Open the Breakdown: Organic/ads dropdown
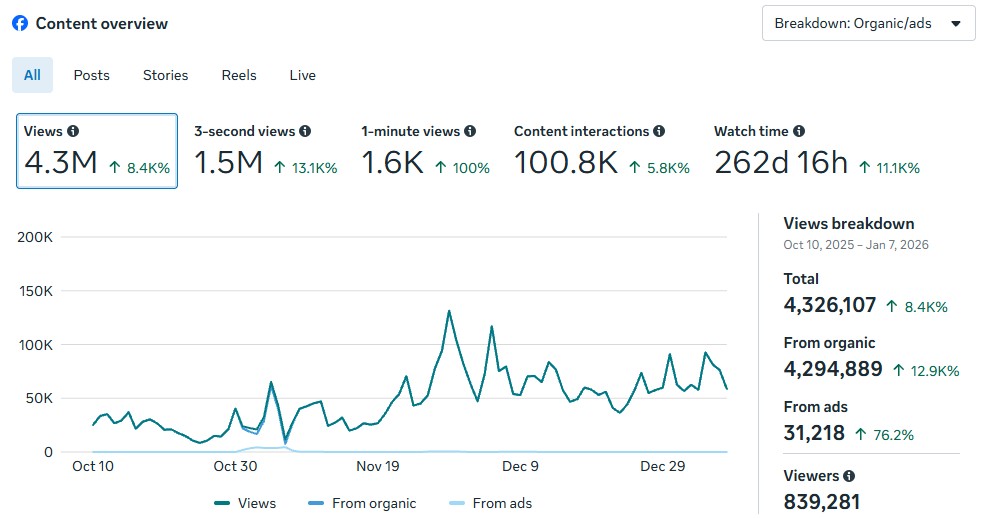Screen dimensions: 985x518 click(868, 23)
